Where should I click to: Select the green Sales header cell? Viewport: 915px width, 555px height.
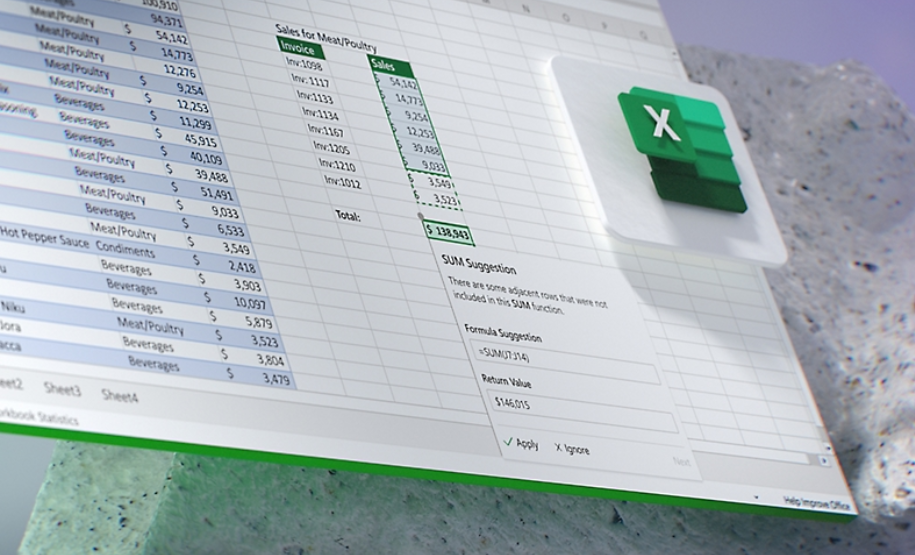pyautogui.click(x=391, y=67)
